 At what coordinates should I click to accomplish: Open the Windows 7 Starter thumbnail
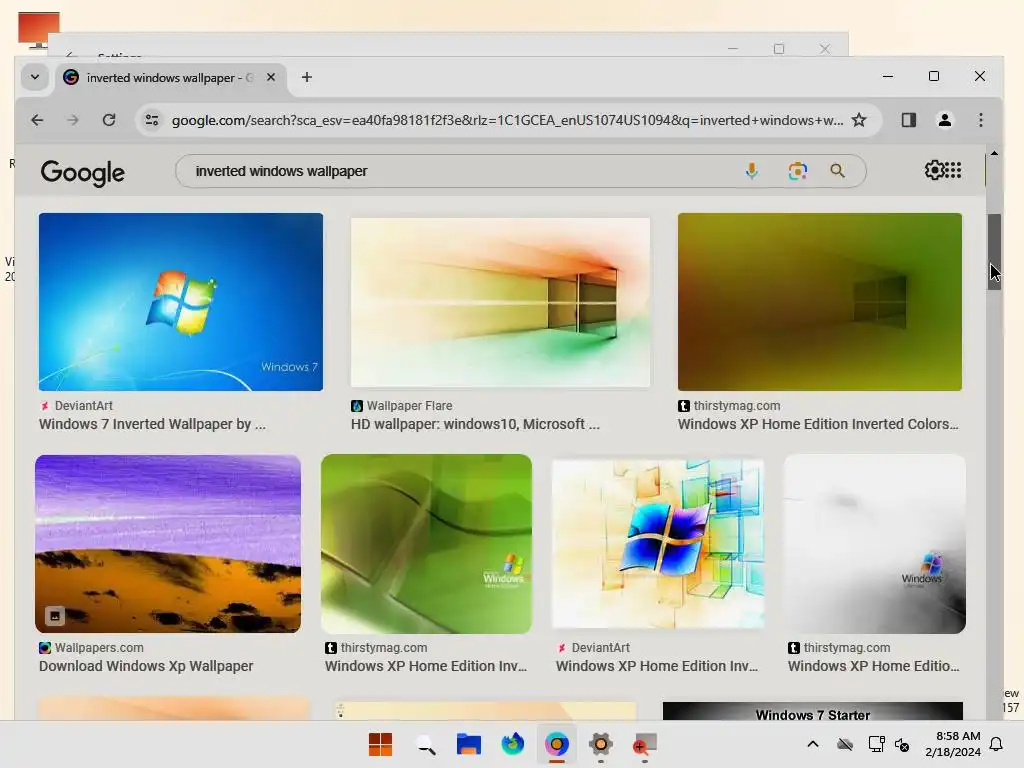[x=812, y=711]
